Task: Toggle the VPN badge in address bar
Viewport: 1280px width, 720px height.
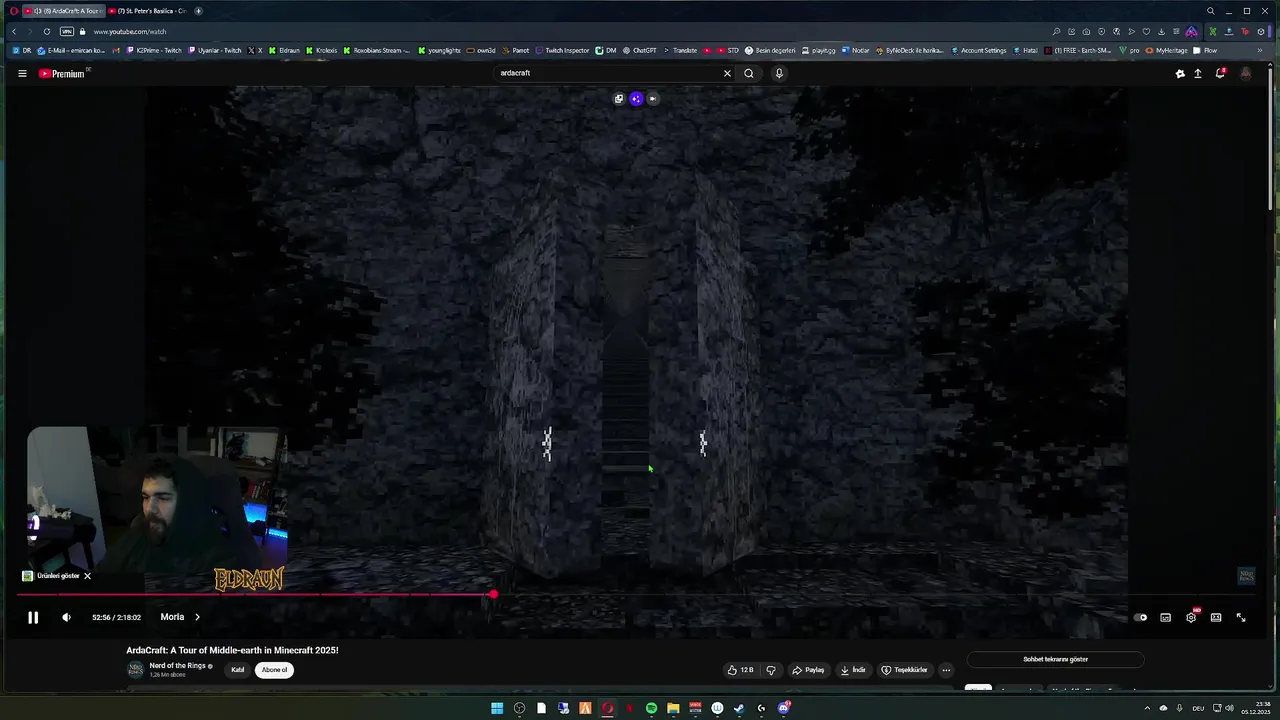Action: [67, 32]
